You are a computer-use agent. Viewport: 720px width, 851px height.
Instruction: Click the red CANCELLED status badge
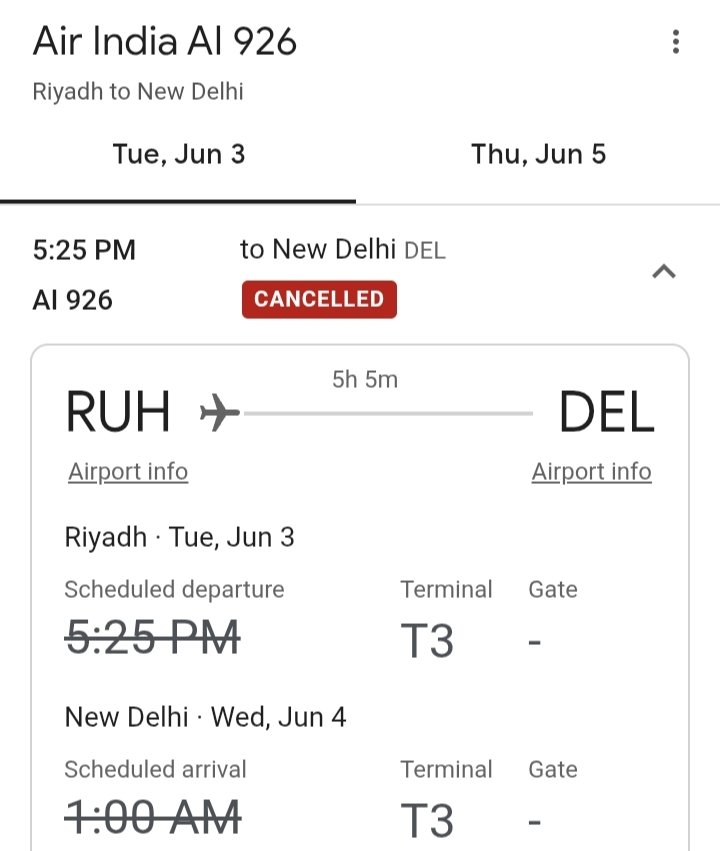click(319, 299)
